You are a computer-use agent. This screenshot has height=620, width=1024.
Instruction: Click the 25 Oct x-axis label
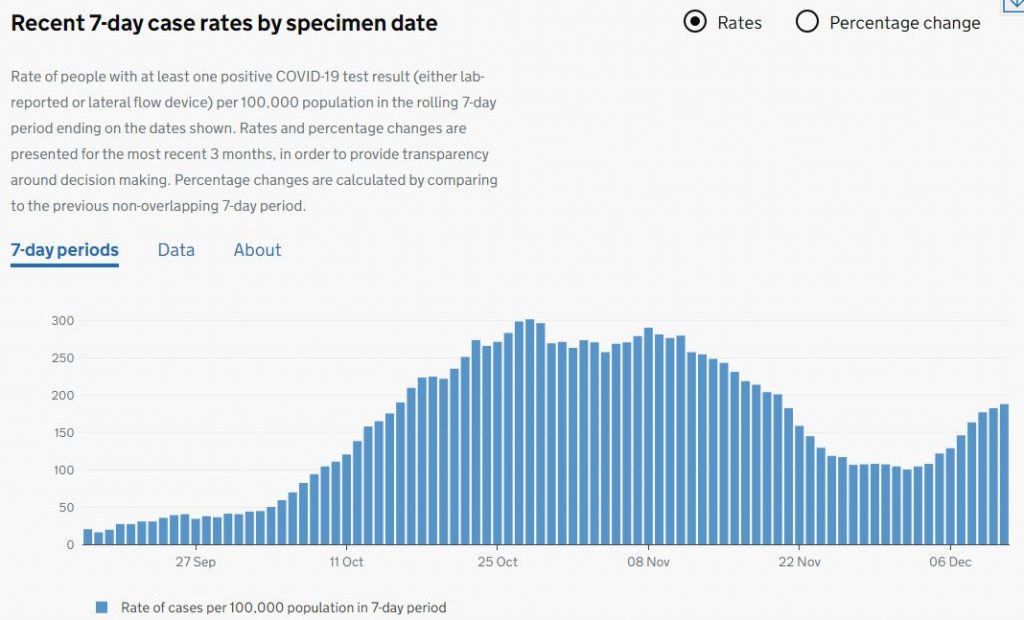(497, 562)
